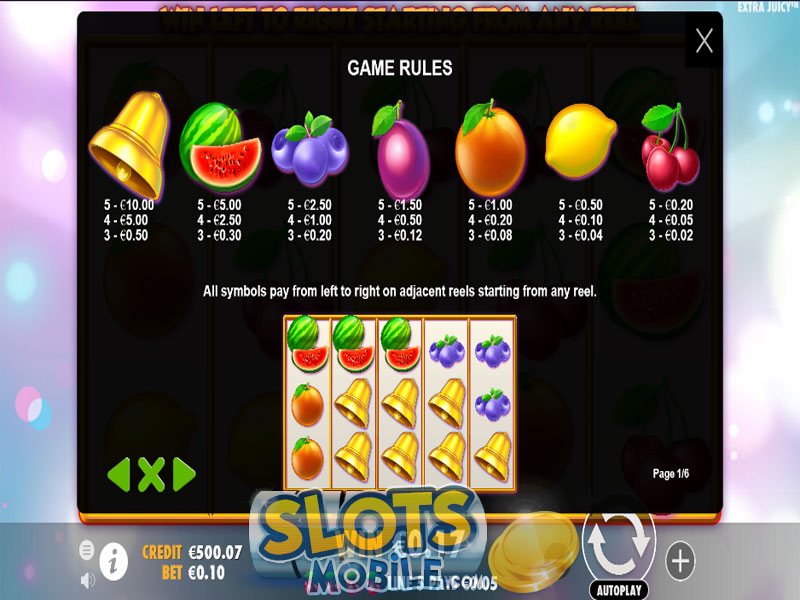Select the orange paytable symbol
Screen dimensions: 800x600
[490, 147]
